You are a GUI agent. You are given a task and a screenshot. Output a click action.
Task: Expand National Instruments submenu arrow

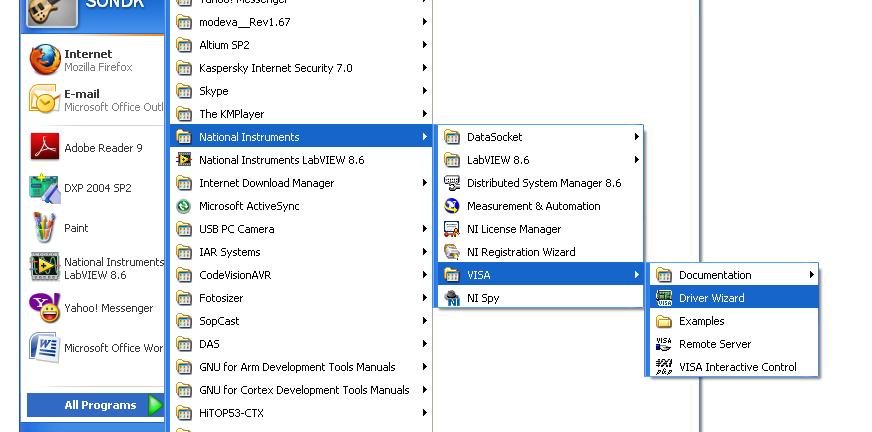coord(424,137)
